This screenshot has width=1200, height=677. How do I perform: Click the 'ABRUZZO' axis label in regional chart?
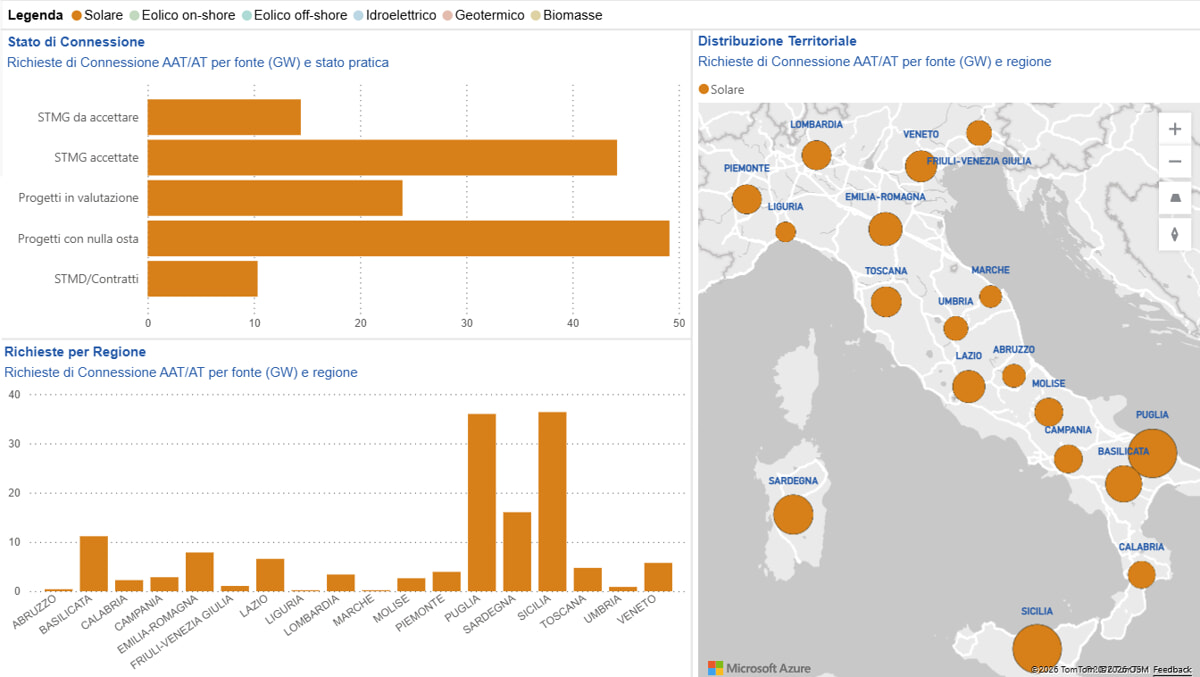(36, 610)
